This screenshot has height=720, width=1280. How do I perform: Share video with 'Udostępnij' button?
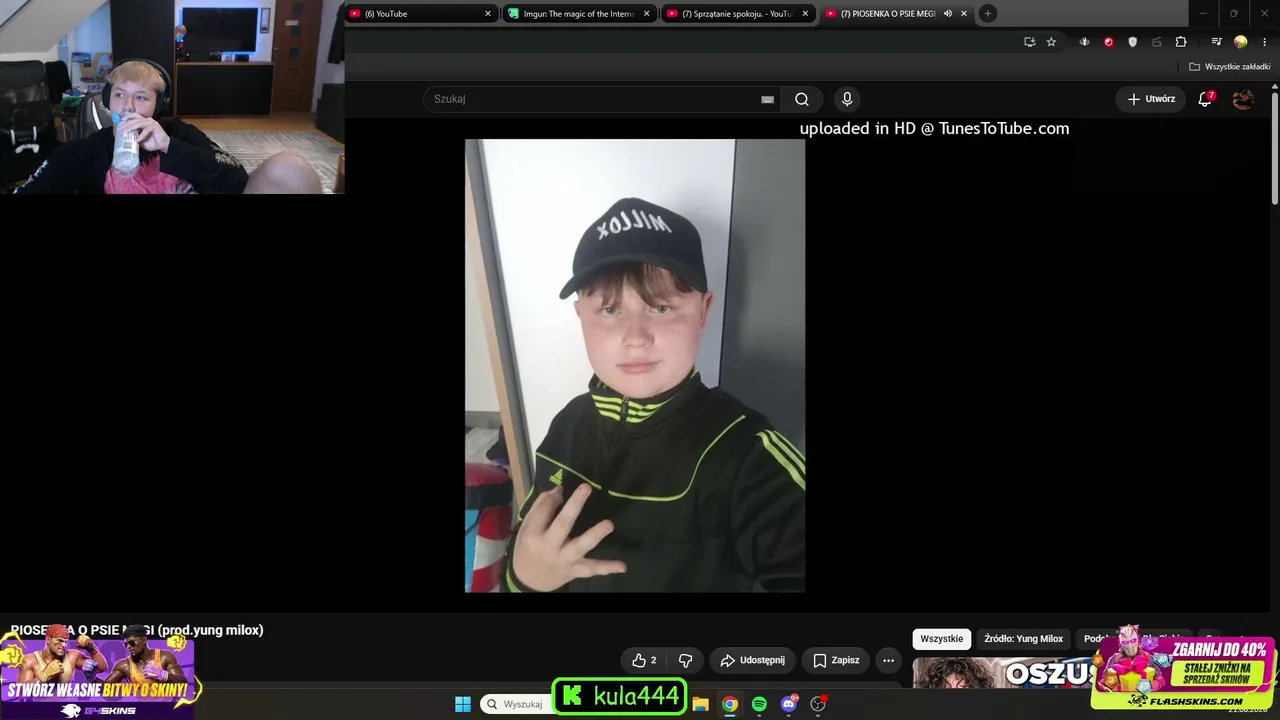(753, 660)
